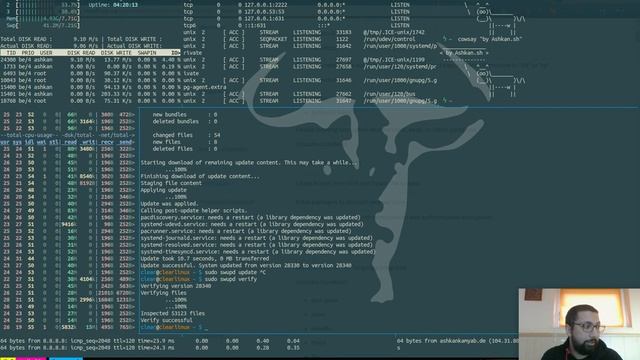Click the systemd-timesyncd.service restart notice
This screenshot has width=640, height=360.
(258, 252)
